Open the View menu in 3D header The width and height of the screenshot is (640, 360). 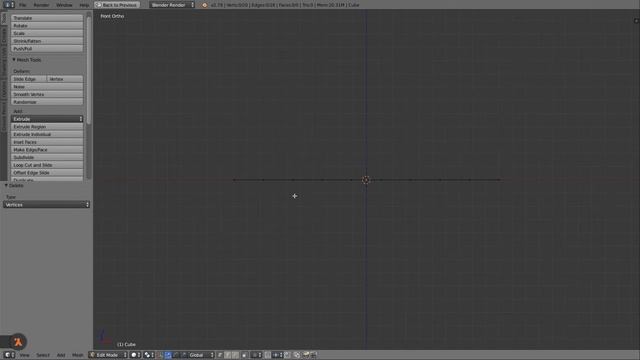(x=24, y=355)
